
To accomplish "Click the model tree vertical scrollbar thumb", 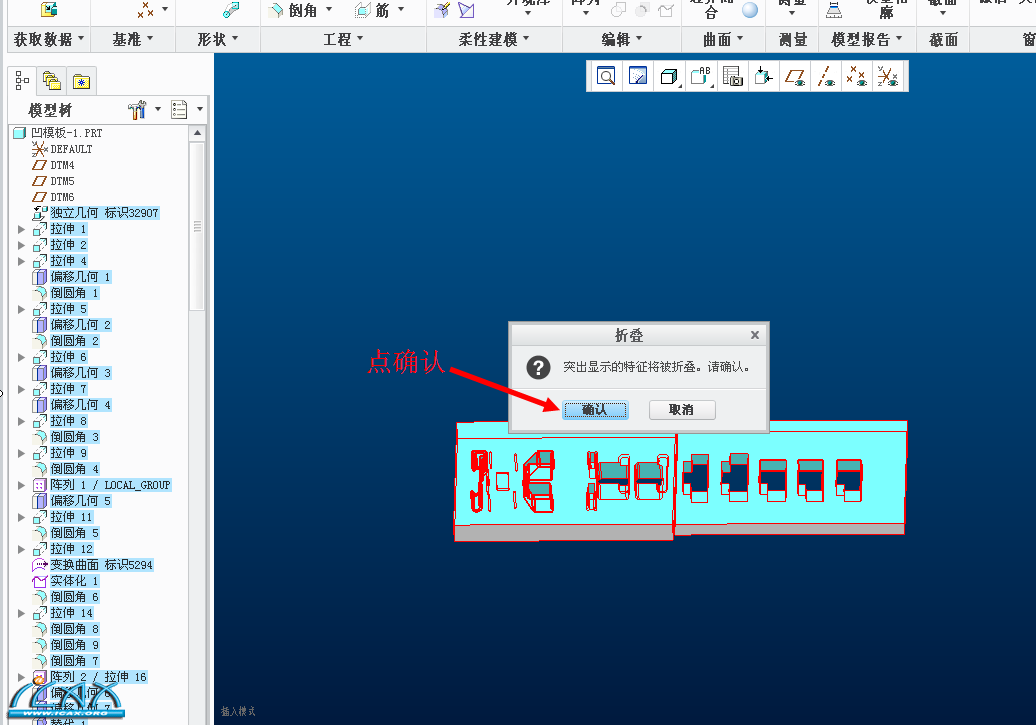I will (197, 227).
